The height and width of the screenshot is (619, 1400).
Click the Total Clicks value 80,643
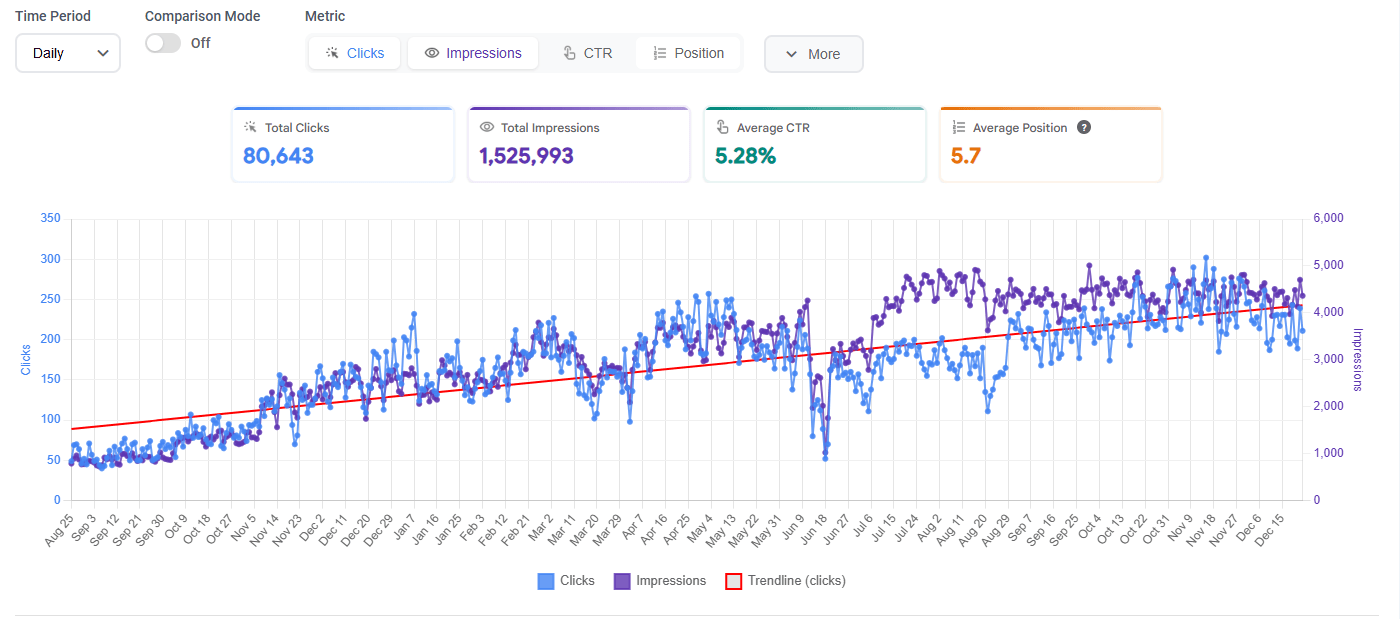coord(278,156)
